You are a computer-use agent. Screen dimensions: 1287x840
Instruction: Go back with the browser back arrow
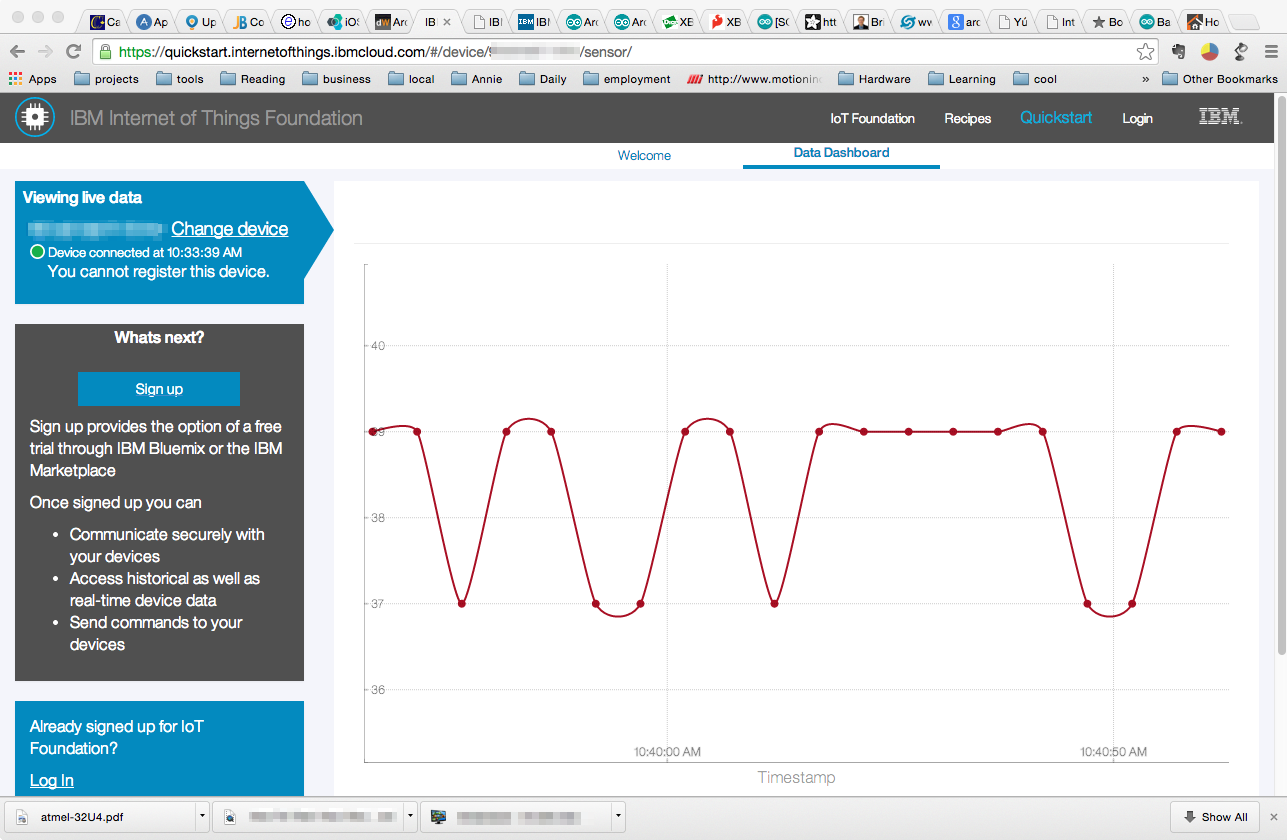click(17, 51)
